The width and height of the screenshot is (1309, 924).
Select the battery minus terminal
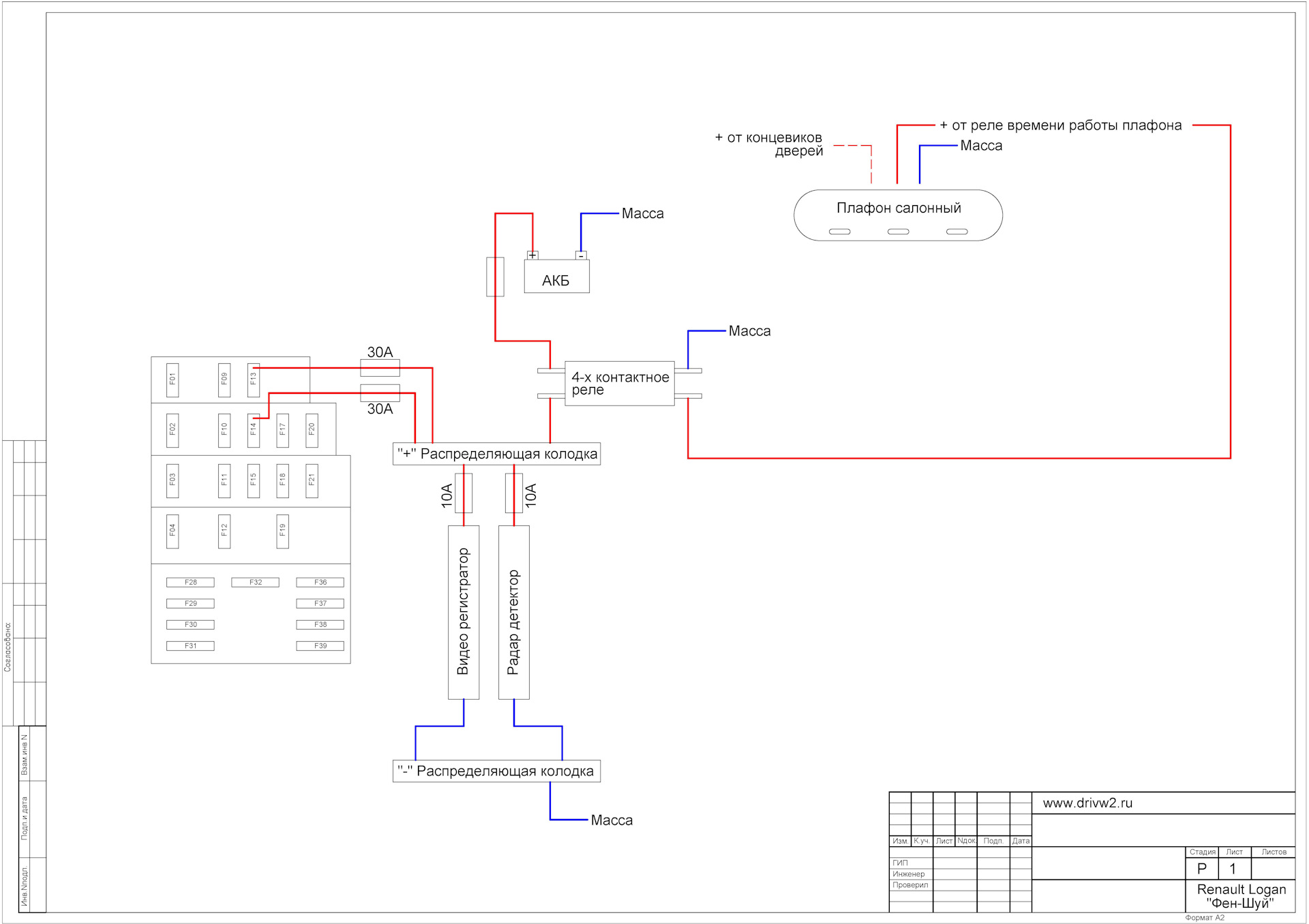tap(581, 256)
